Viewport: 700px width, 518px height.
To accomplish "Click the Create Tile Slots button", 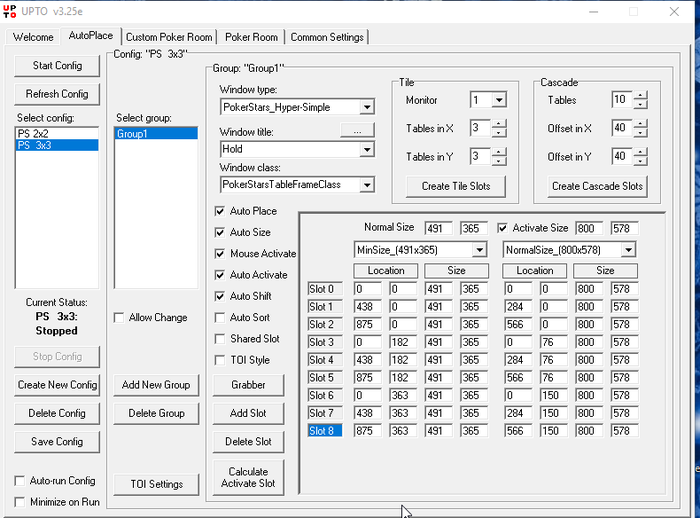I will click(455, 187).
